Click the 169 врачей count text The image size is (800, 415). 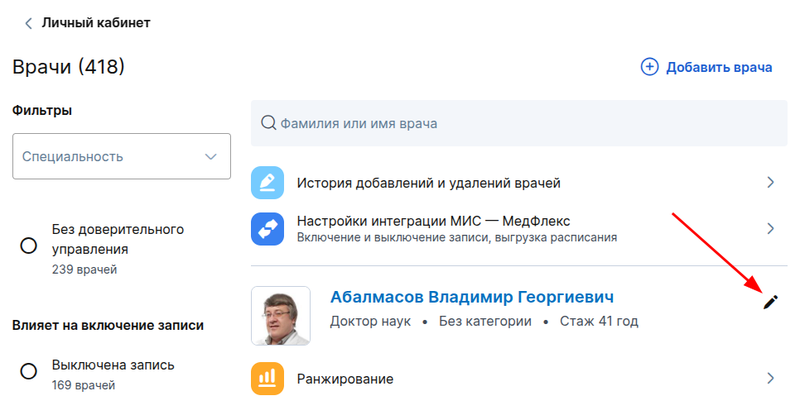click(x=83, y=385)
